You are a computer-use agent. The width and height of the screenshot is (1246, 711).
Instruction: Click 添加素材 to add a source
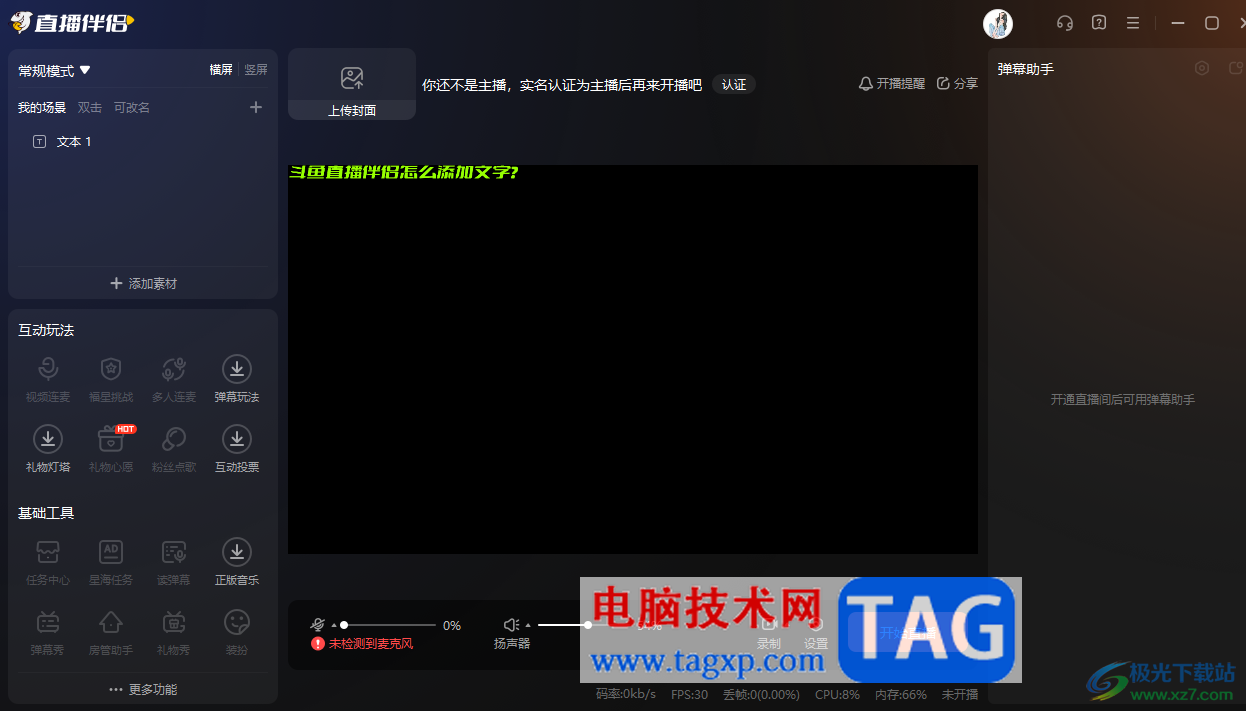click(143, 284)
